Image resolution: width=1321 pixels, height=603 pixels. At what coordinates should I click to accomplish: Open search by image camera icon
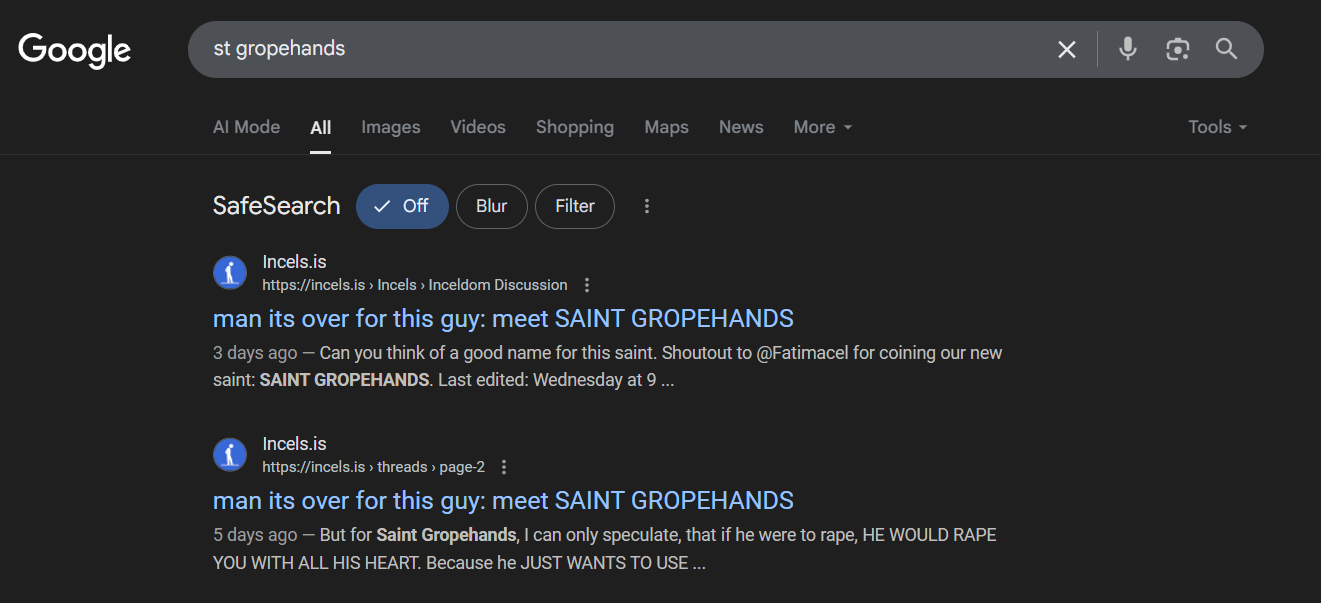pyautogui.click(x=1178, y=49)
